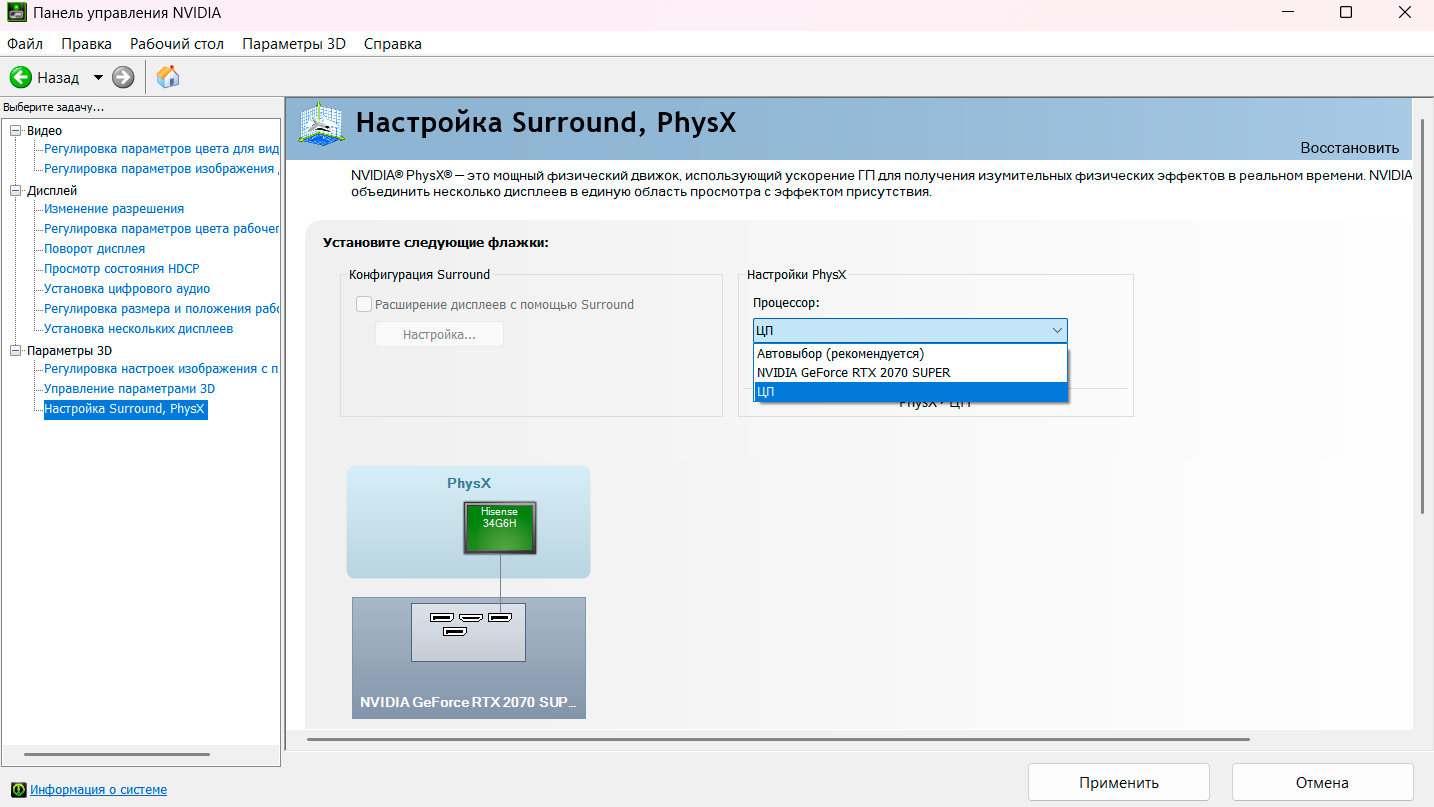This screenshot has height=807, width=1434.
Task: Open the Правка menu
Action: pos(86,44)
